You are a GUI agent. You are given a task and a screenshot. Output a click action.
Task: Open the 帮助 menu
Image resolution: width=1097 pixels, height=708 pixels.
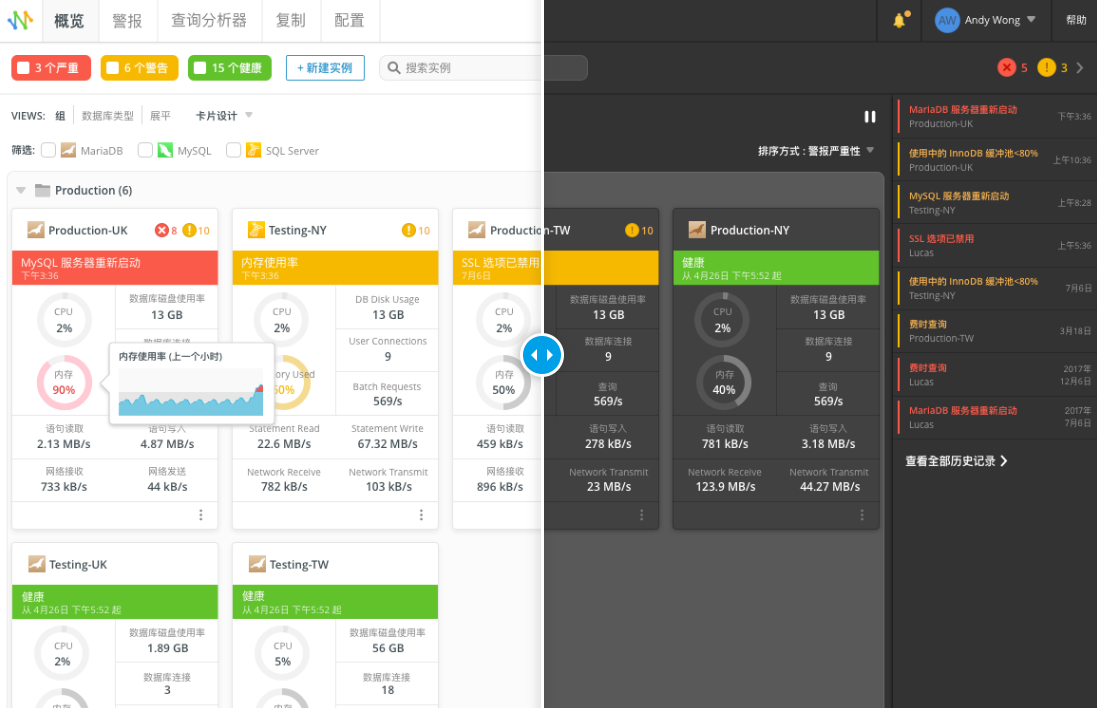click(x=1076, y=20)
